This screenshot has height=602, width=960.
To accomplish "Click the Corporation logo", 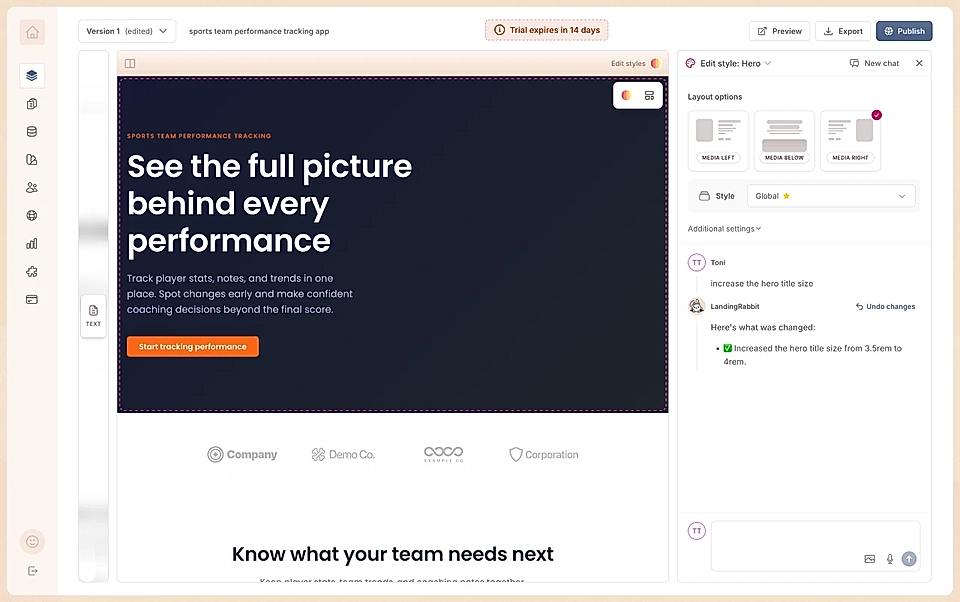I will pyautogui.click(x=544, y=454).
